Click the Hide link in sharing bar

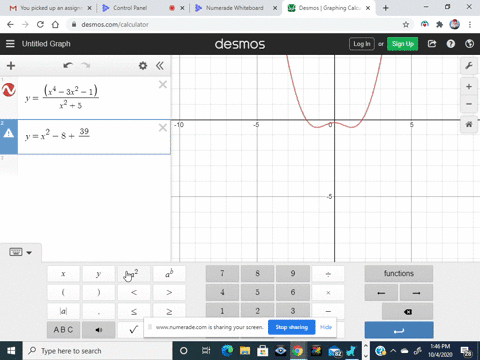coord(326,327)
